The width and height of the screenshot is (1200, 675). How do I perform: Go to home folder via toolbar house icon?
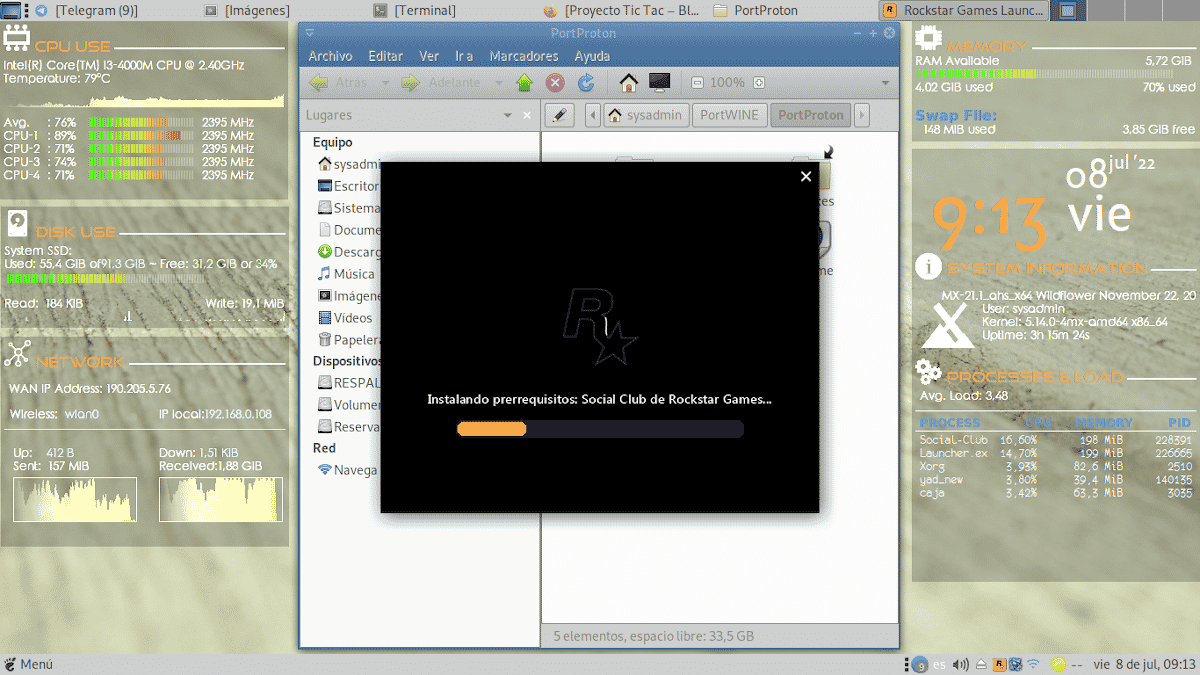pyautogui.click(x=628, y=83)
